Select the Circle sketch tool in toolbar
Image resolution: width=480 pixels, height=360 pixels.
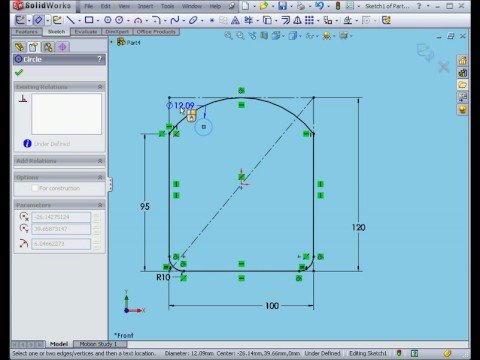point(108,20)
